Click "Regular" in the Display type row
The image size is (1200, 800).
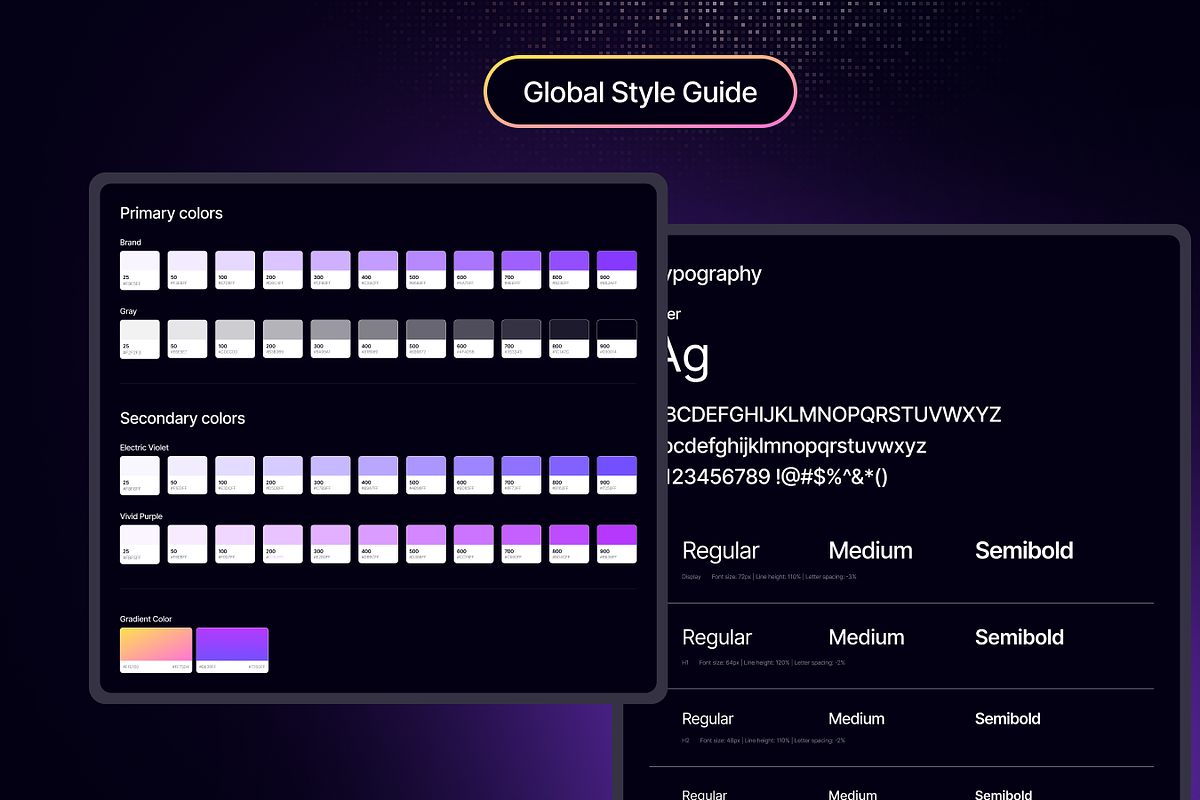720,551
